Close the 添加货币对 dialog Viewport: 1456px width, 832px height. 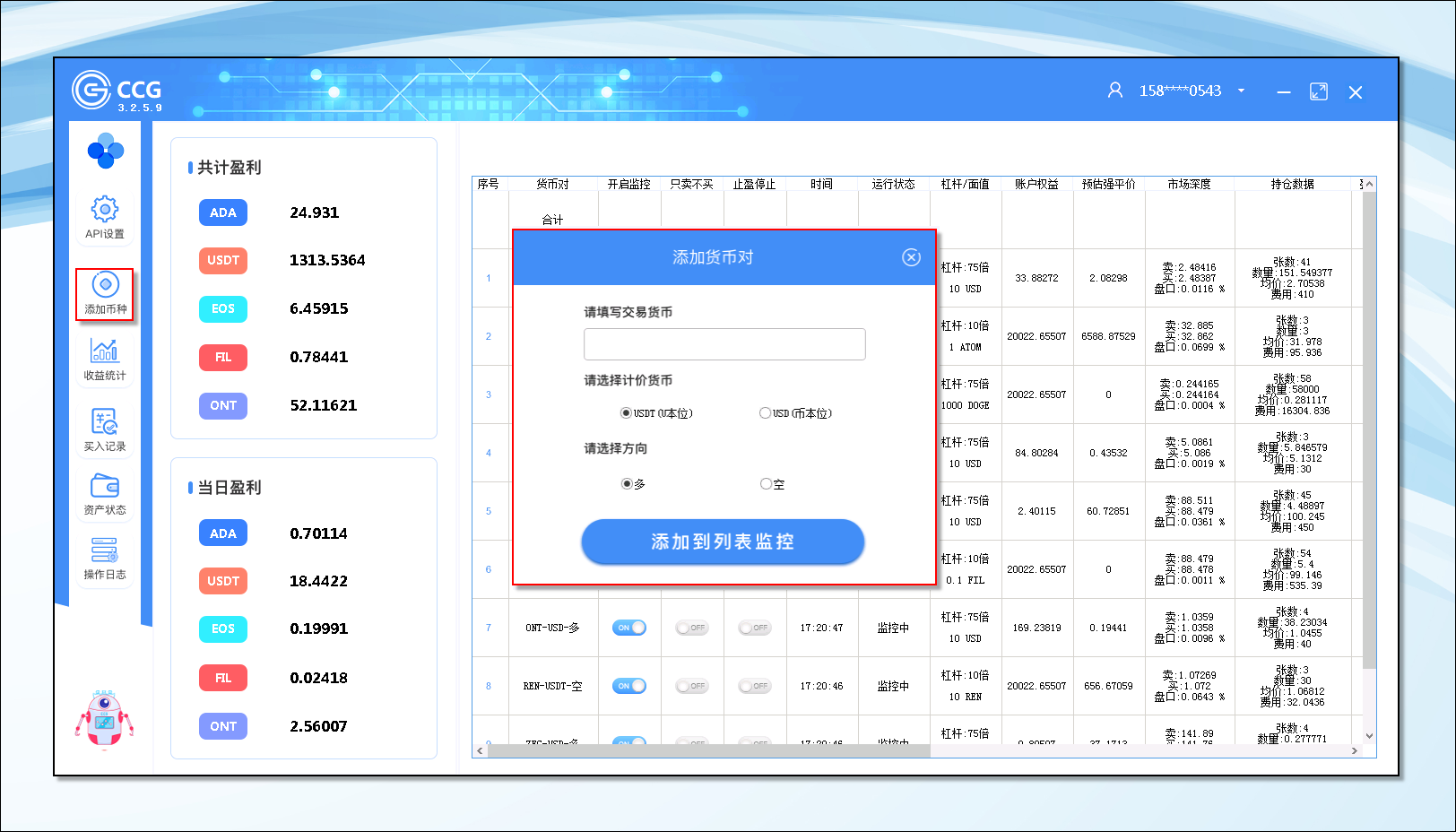click(911, 258)
